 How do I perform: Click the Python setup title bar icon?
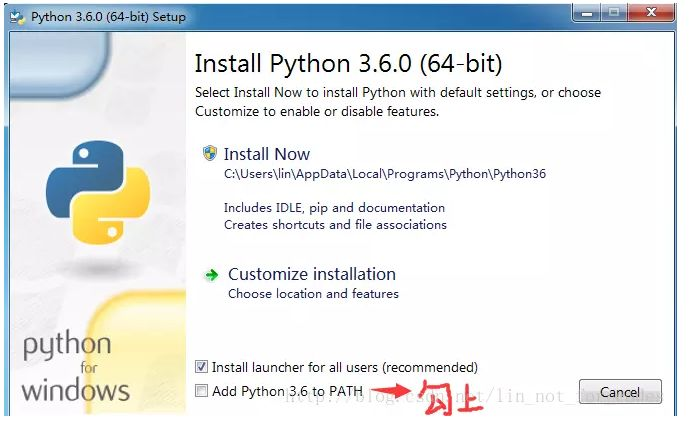pos(18,17)
